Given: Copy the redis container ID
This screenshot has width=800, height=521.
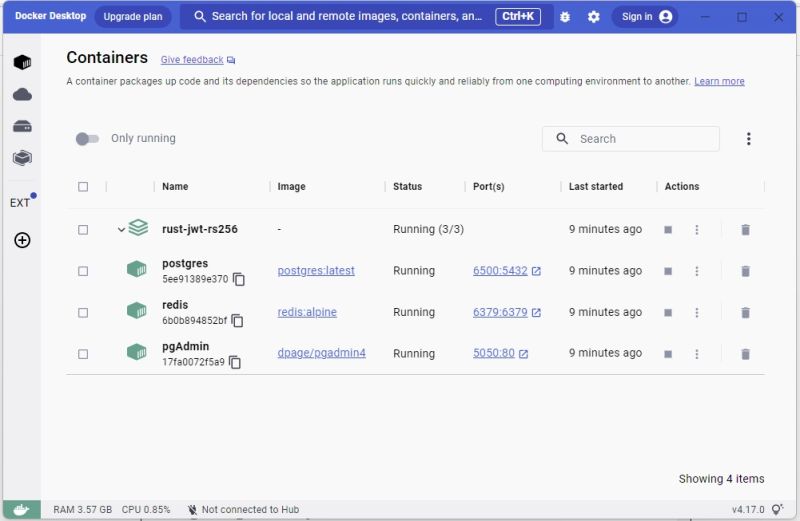Looking at the screenshot, I should 237,320.
